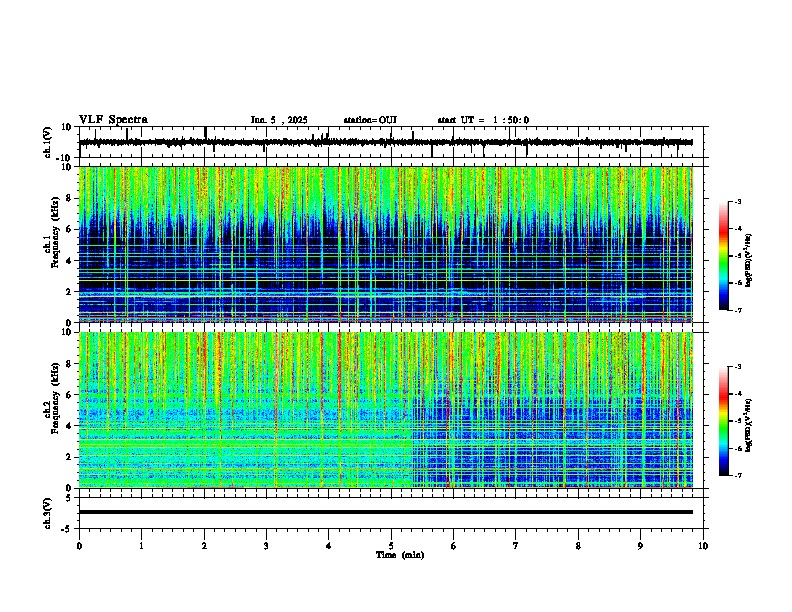Click the 5 tick on ch.3(V) axis
Screen dimensions: 792x612
pos(70,498)
